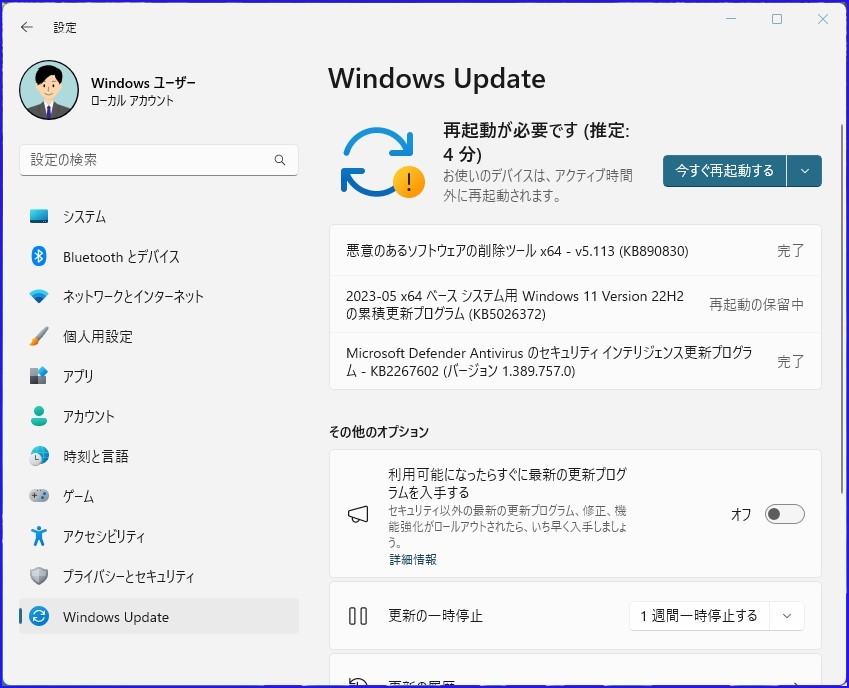849x688 pixels.
Task: Open 時刻と言語 settings
Action: click(x=159, y=456)
